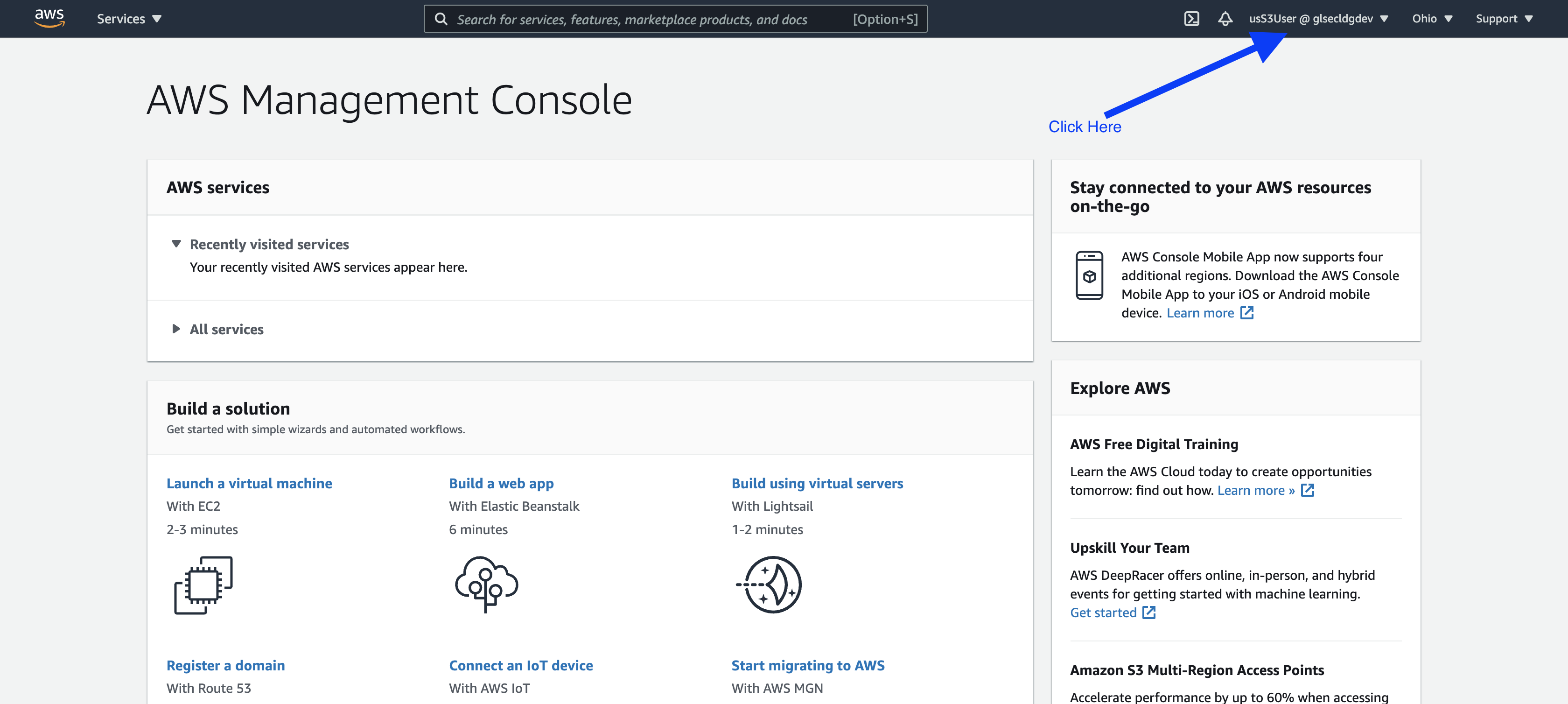
Task: Click the 'AWS services' panel heading
Action: pyautogui.click(x=218, y=188)
